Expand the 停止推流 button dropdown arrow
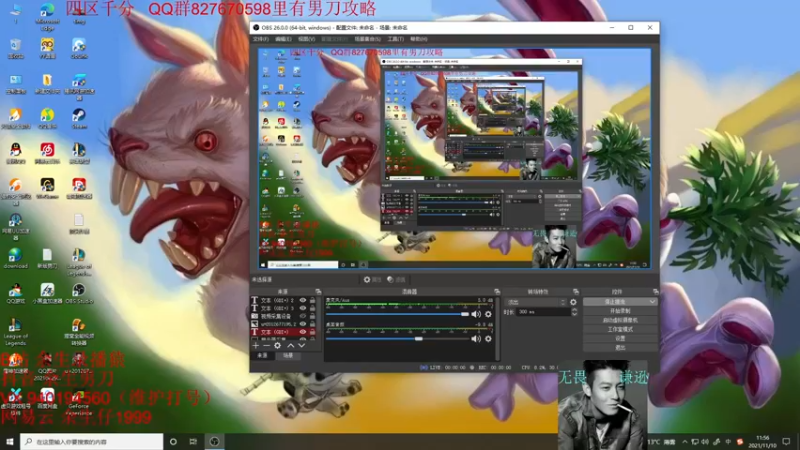 click(652, 302)
